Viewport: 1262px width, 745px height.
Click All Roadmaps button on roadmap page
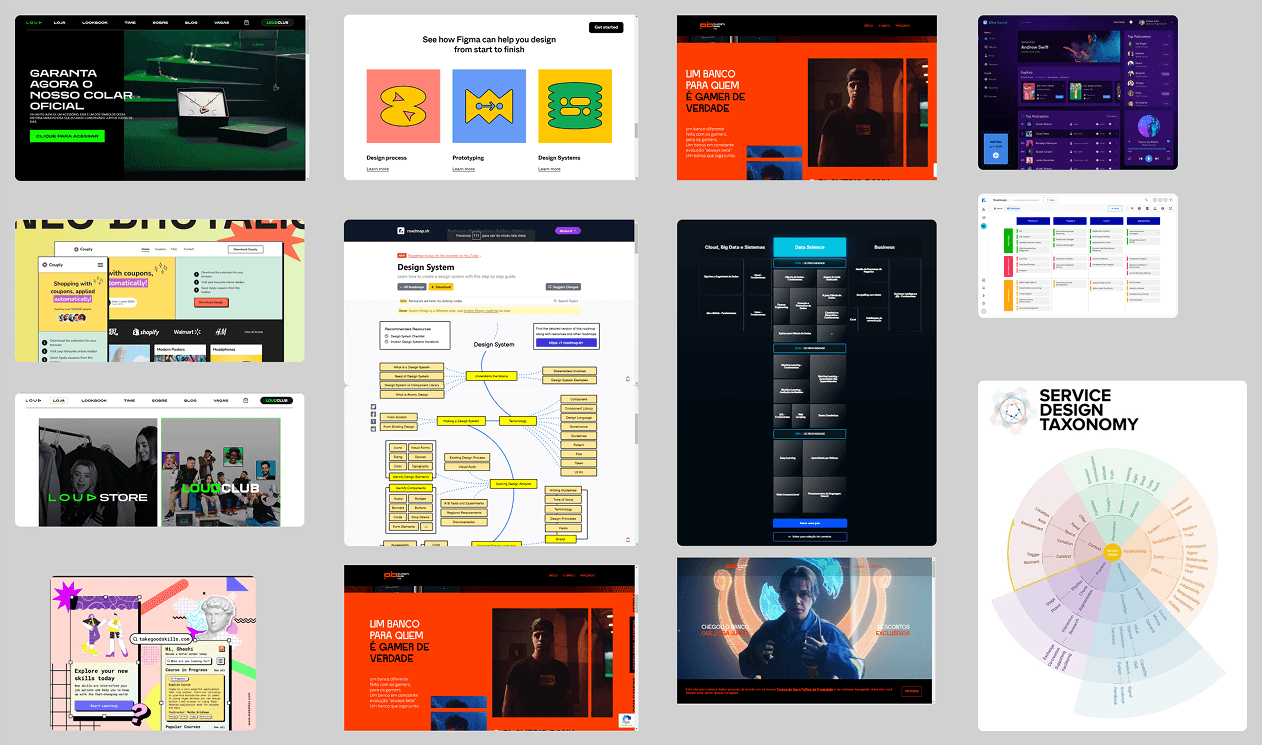(413, 286)
